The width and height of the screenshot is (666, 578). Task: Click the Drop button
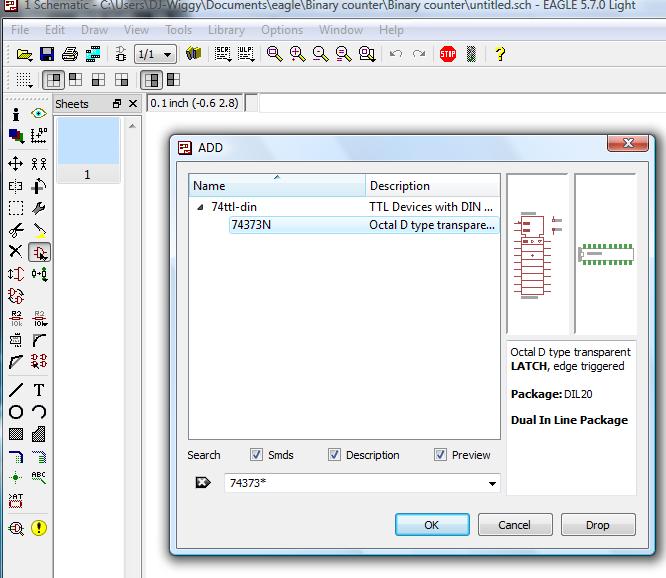598,525
